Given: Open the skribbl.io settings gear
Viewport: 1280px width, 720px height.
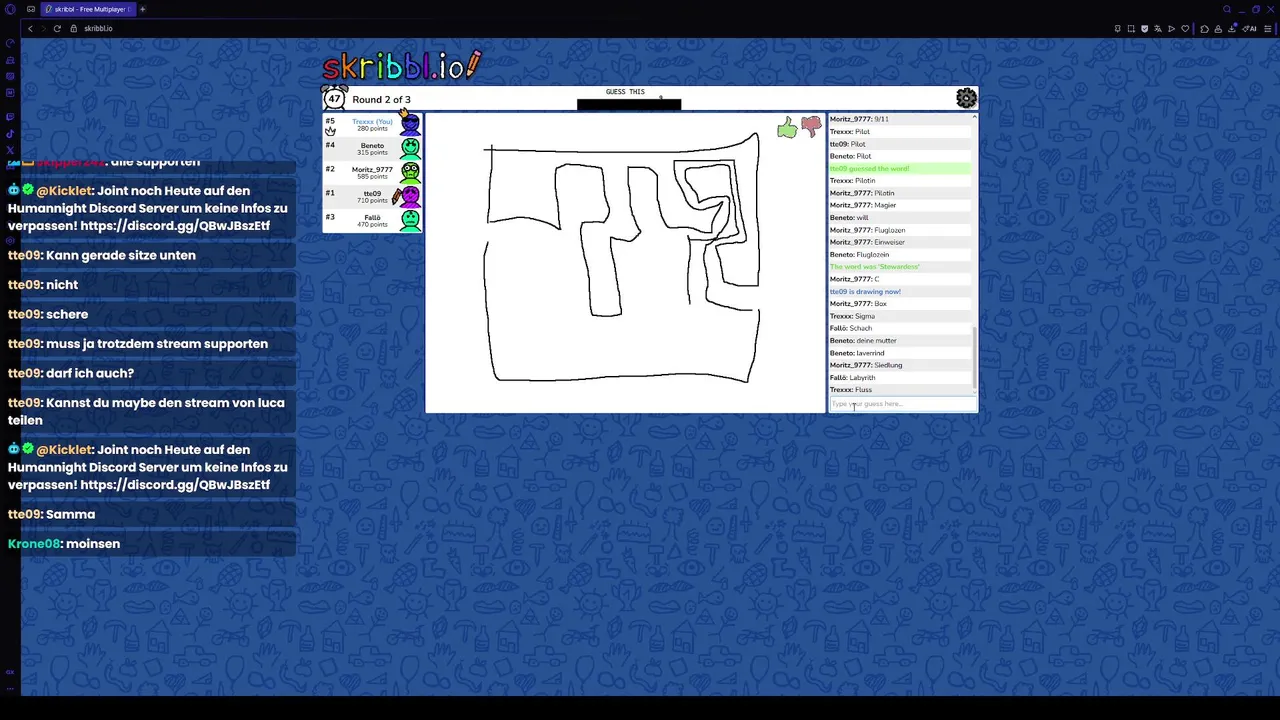Looking at the screenshot, I should (x=966, y=98).
